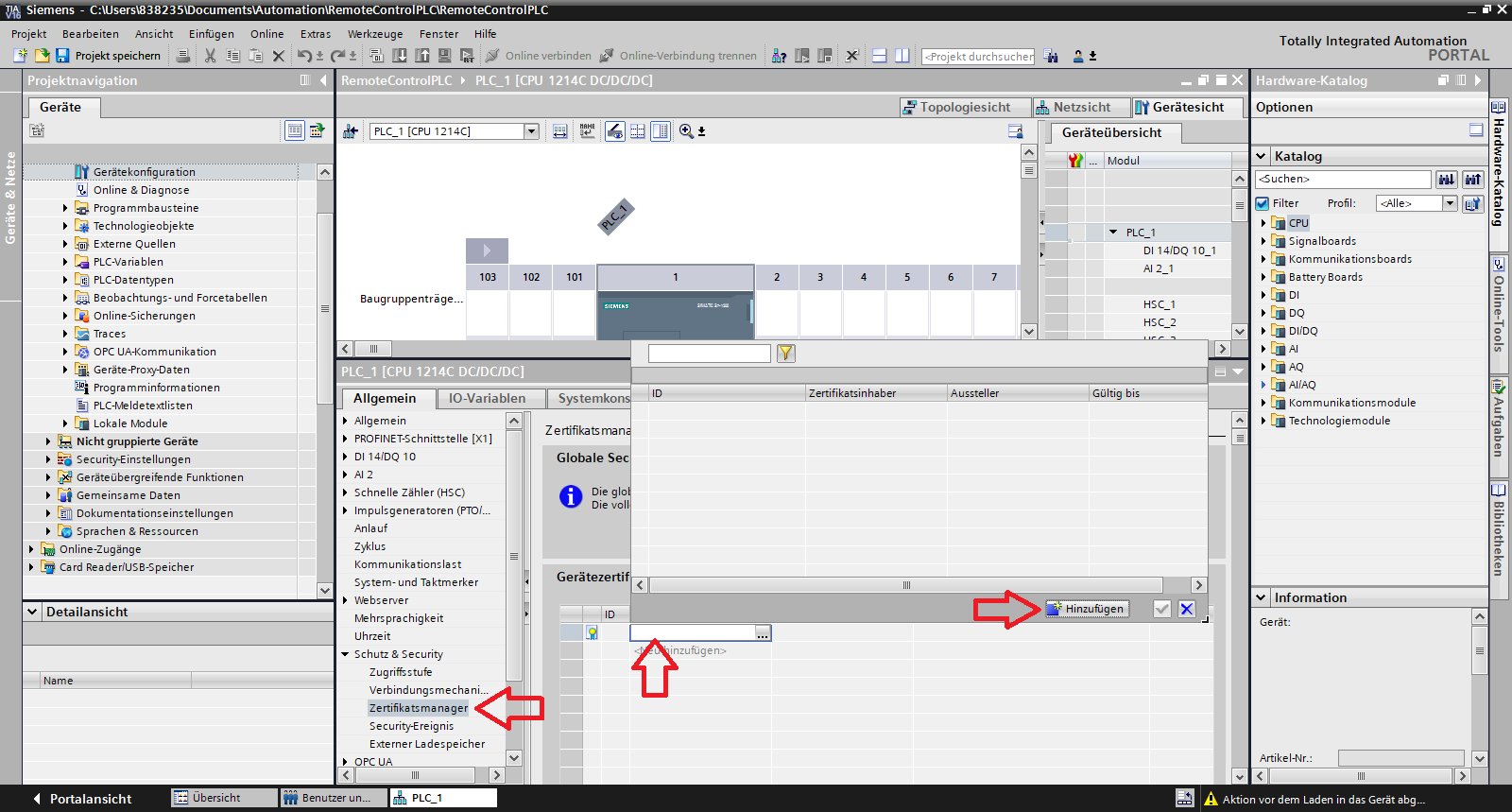Delete the selection with the X toolbar icon
This screenshot has width=1512, height=812.
tap(279, 56)
